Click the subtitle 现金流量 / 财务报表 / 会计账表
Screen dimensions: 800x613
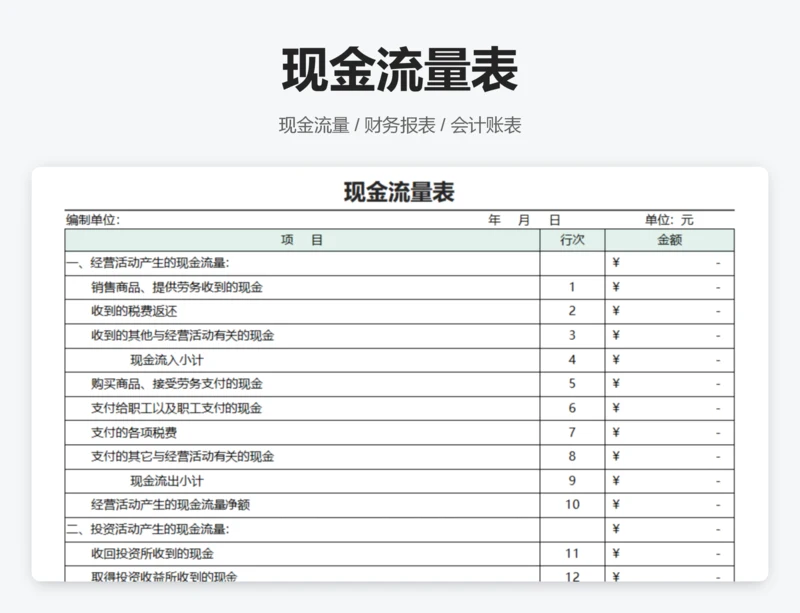[400, 125]
